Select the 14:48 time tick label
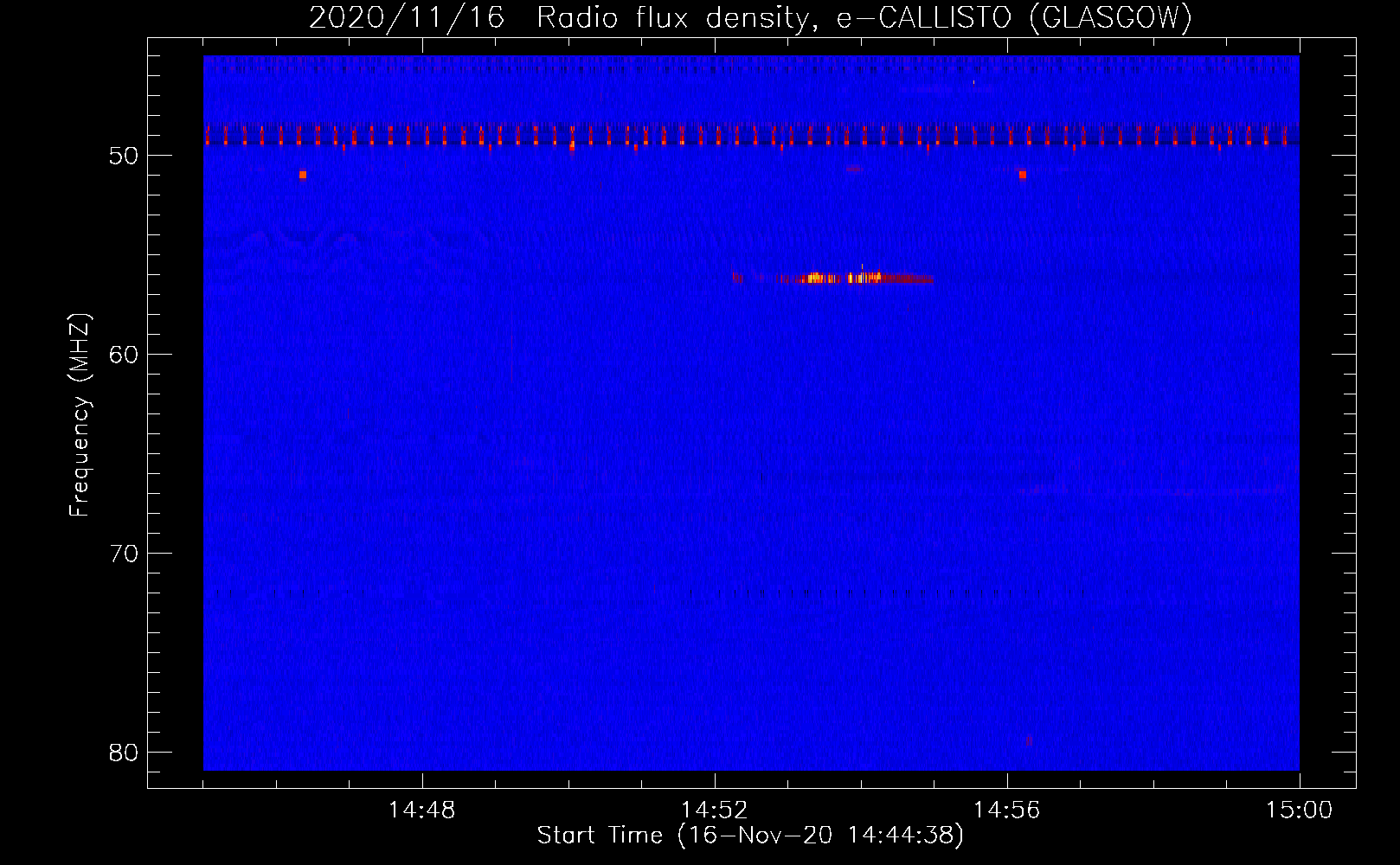This screenshot has width=1400, height=865. point(422,811)
